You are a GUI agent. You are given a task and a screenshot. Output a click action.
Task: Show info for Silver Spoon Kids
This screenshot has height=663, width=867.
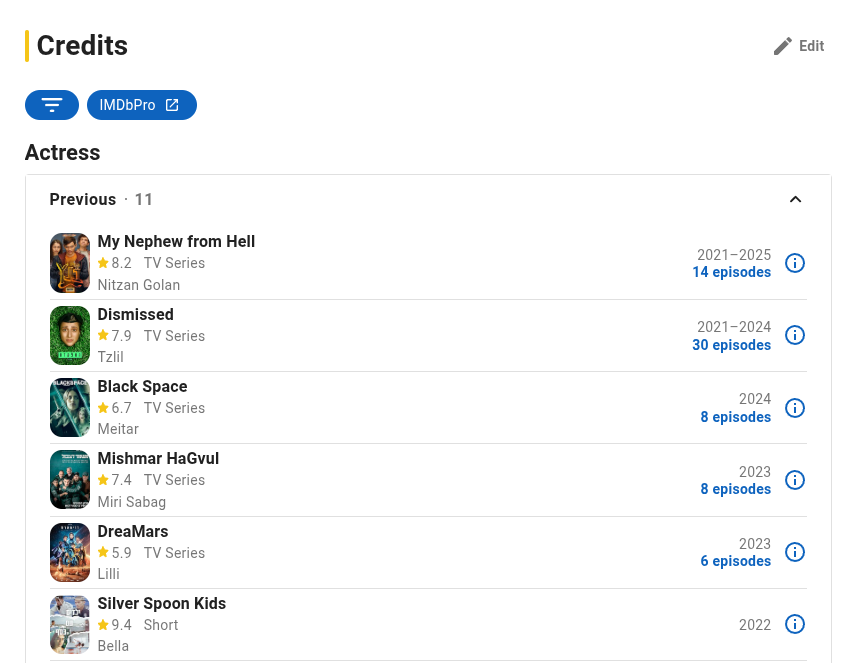(795, 624)
